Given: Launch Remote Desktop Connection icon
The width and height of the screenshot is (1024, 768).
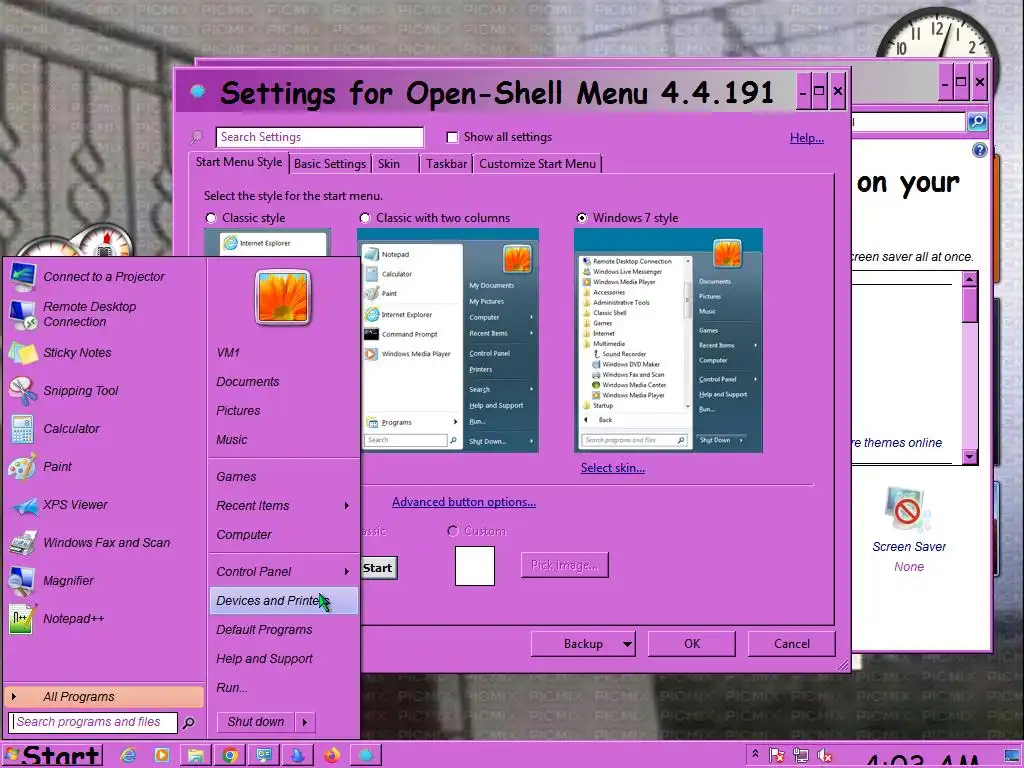Looking at the screenshot, I should point(24,315).
